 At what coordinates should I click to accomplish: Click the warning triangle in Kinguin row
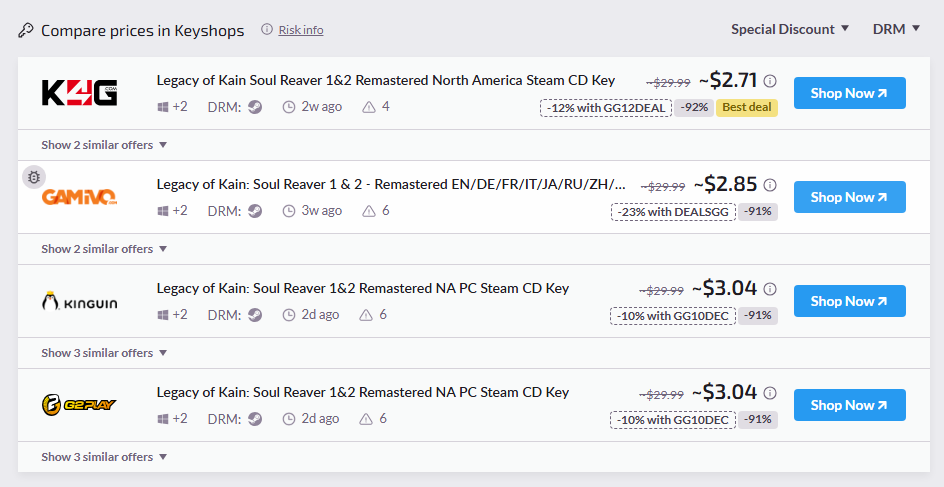(x=366, y=315)
